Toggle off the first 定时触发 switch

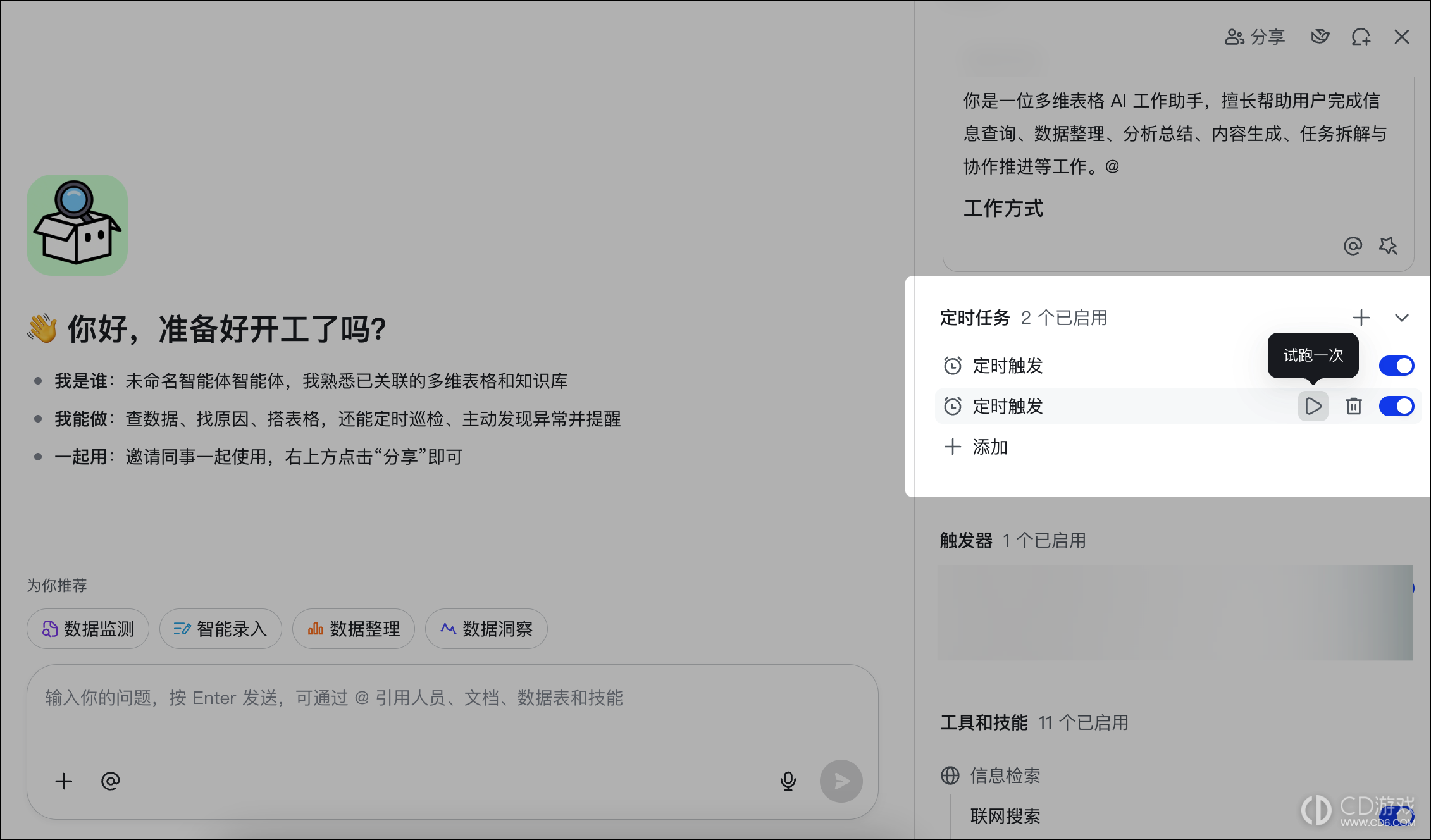click(1396, 366)
